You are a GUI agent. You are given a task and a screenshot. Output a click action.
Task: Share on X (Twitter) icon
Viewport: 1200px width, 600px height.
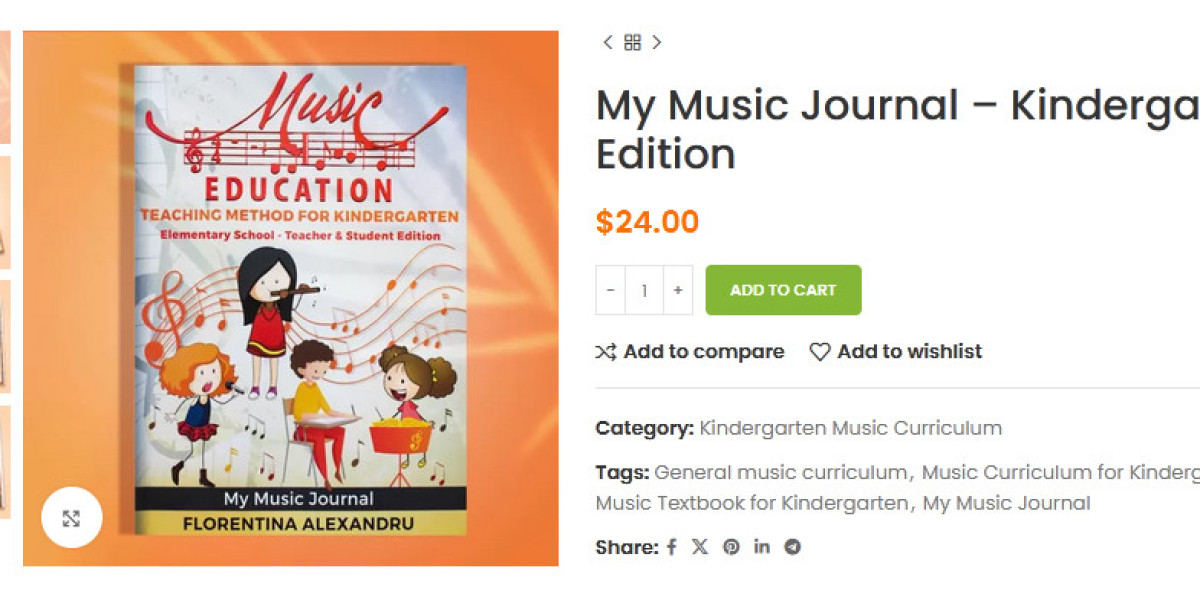700,547
